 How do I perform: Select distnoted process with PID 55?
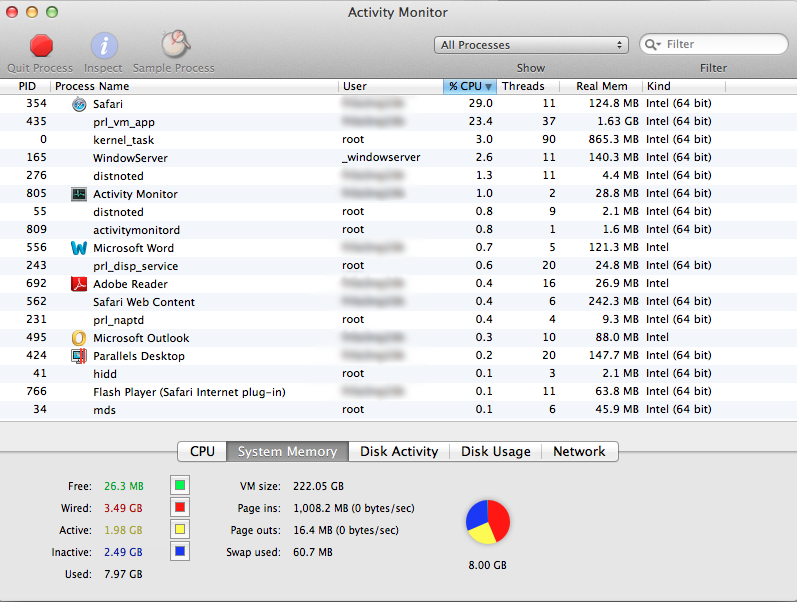click(x=398, y=212)
